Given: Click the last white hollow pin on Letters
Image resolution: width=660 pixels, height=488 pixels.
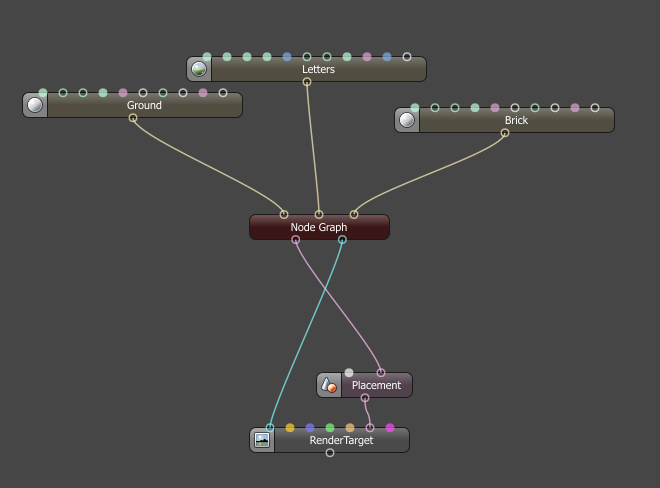Looking at the screenshot, I should click(407, 56).
